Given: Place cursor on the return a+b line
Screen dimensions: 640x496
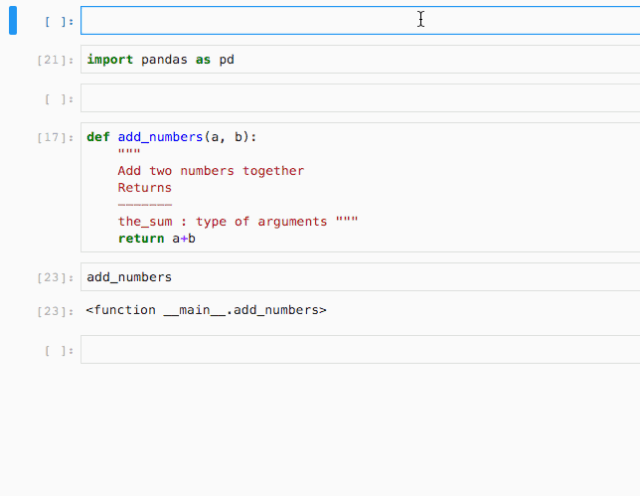Looking at the screenshot, I should coord(157,238).
